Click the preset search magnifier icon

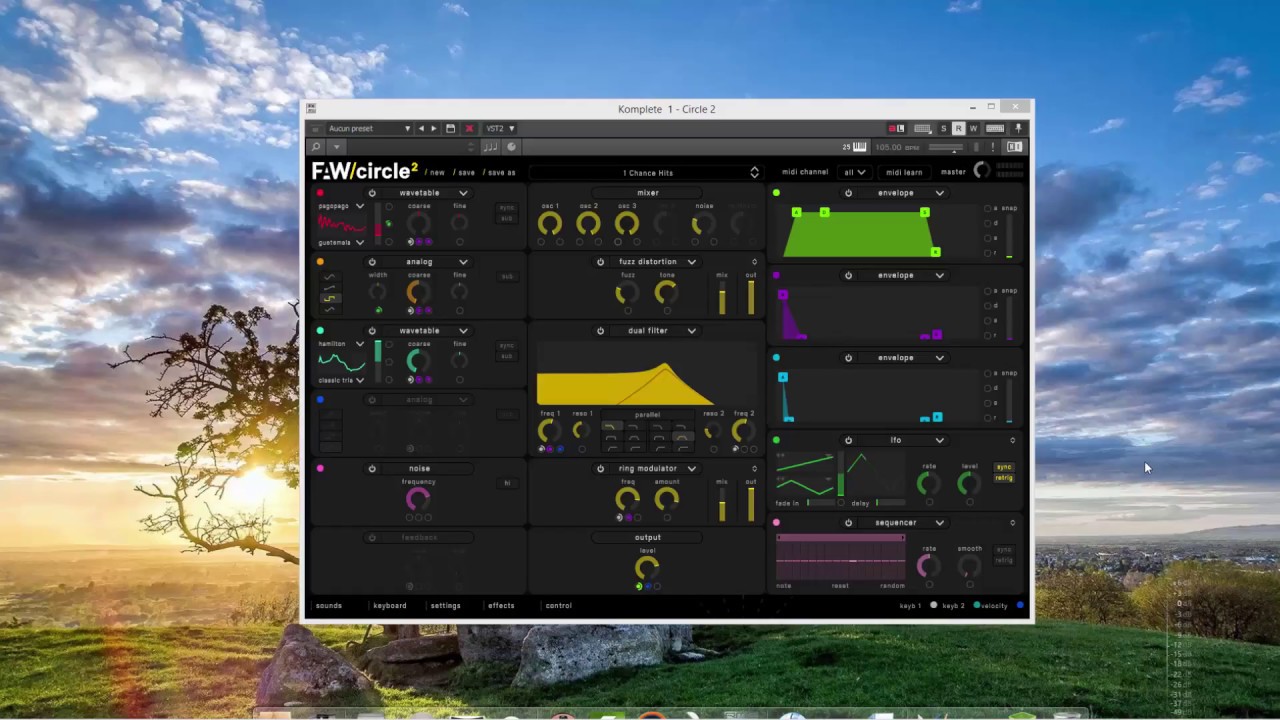click(316, 147)
